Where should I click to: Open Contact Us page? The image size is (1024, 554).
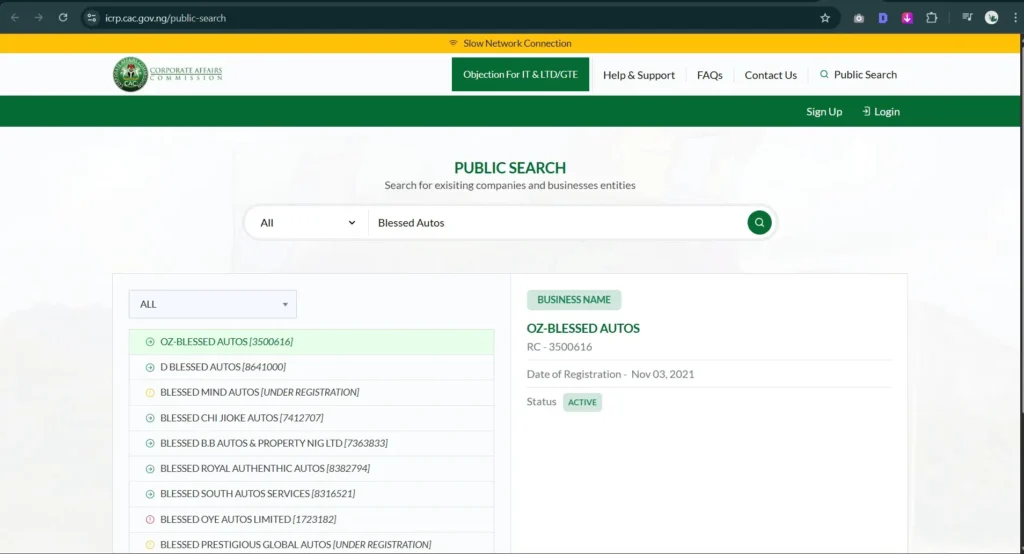point(771,75)
